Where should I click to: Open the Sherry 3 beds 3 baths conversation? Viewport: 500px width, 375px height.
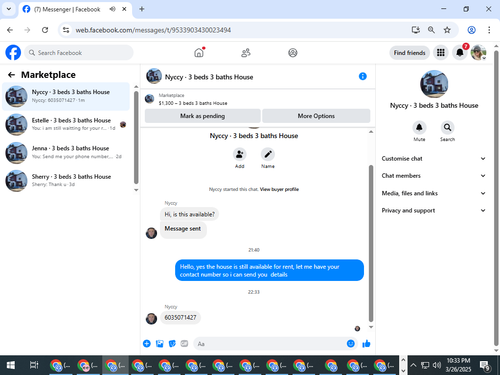point(66,181)
